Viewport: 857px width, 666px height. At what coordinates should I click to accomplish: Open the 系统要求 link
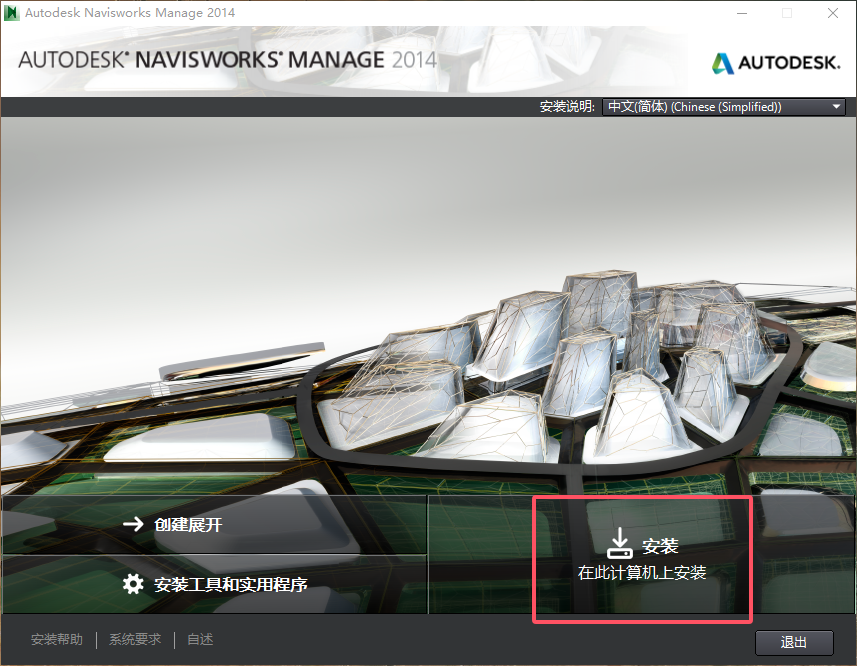pos(135,639)
